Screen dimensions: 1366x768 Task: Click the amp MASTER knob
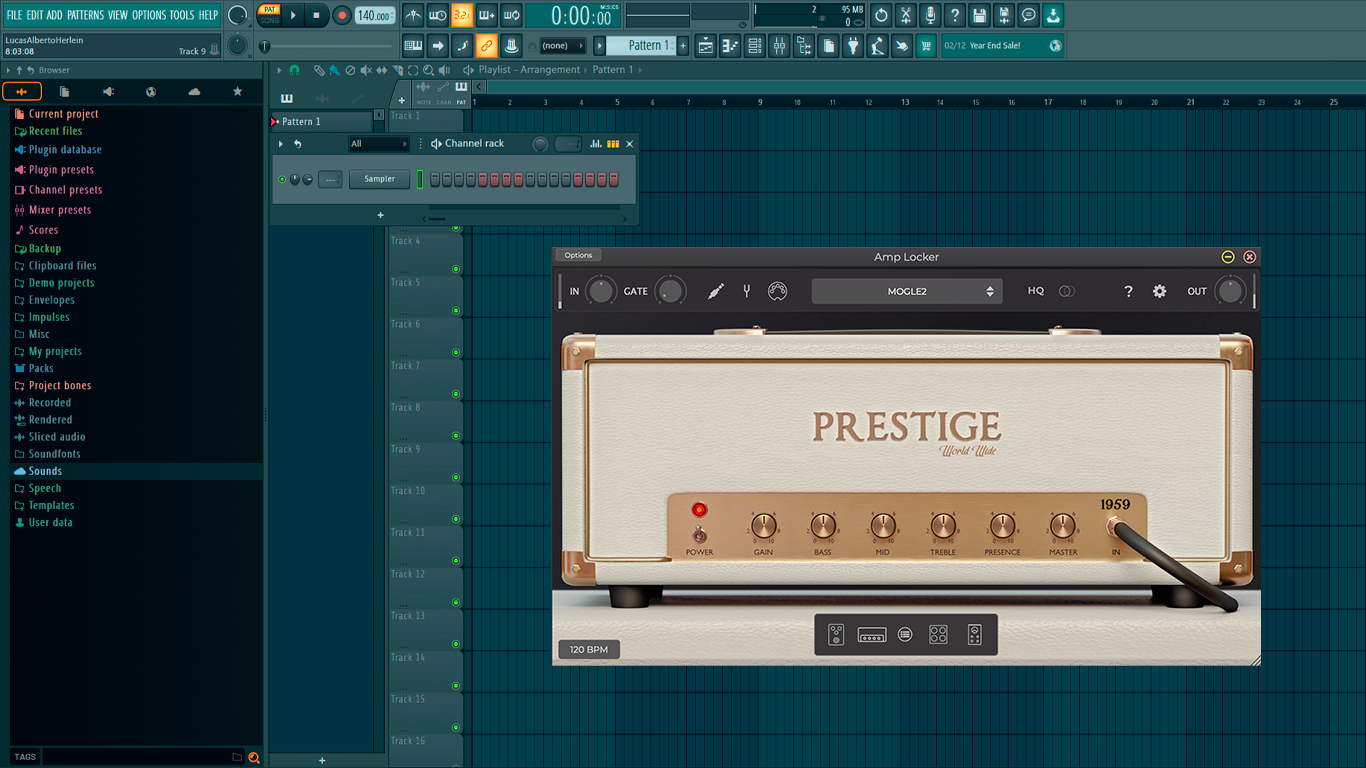1062,526
